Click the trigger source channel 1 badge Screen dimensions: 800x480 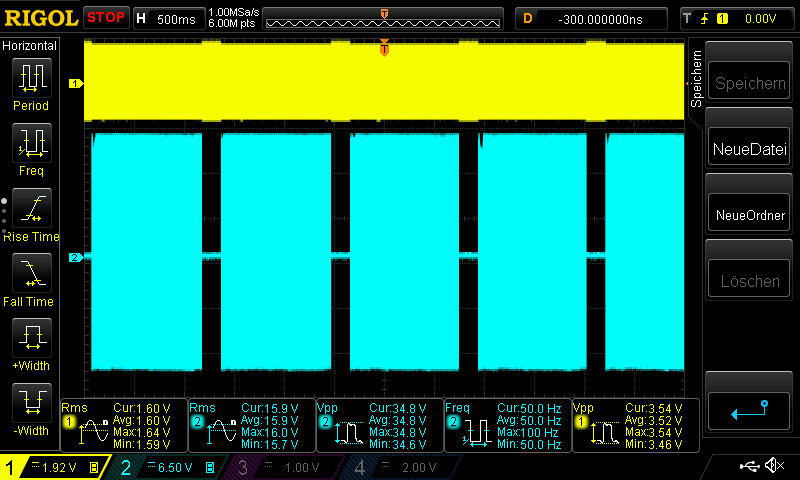click(x=722, y=19)
